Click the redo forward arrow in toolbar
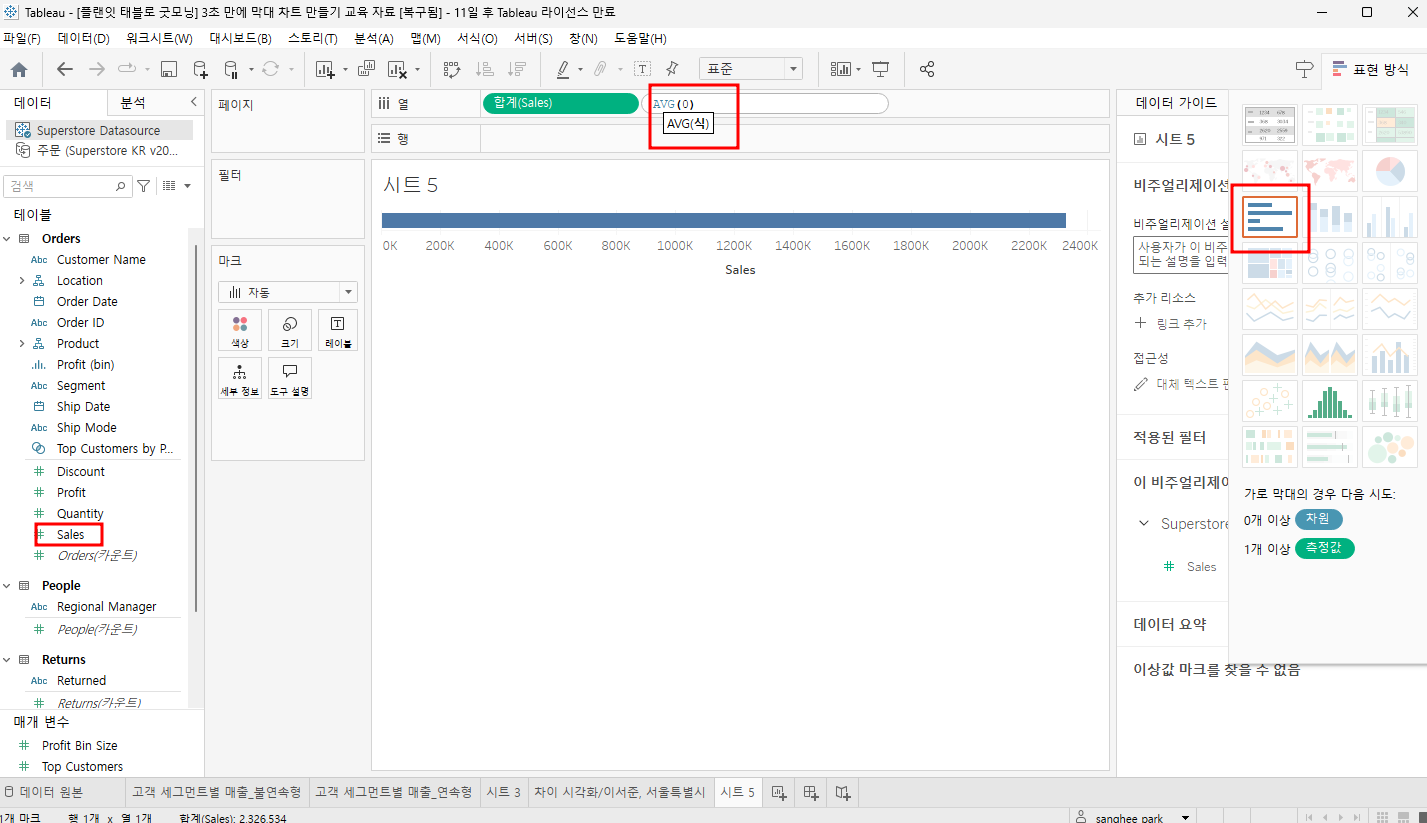 point(97,69)
